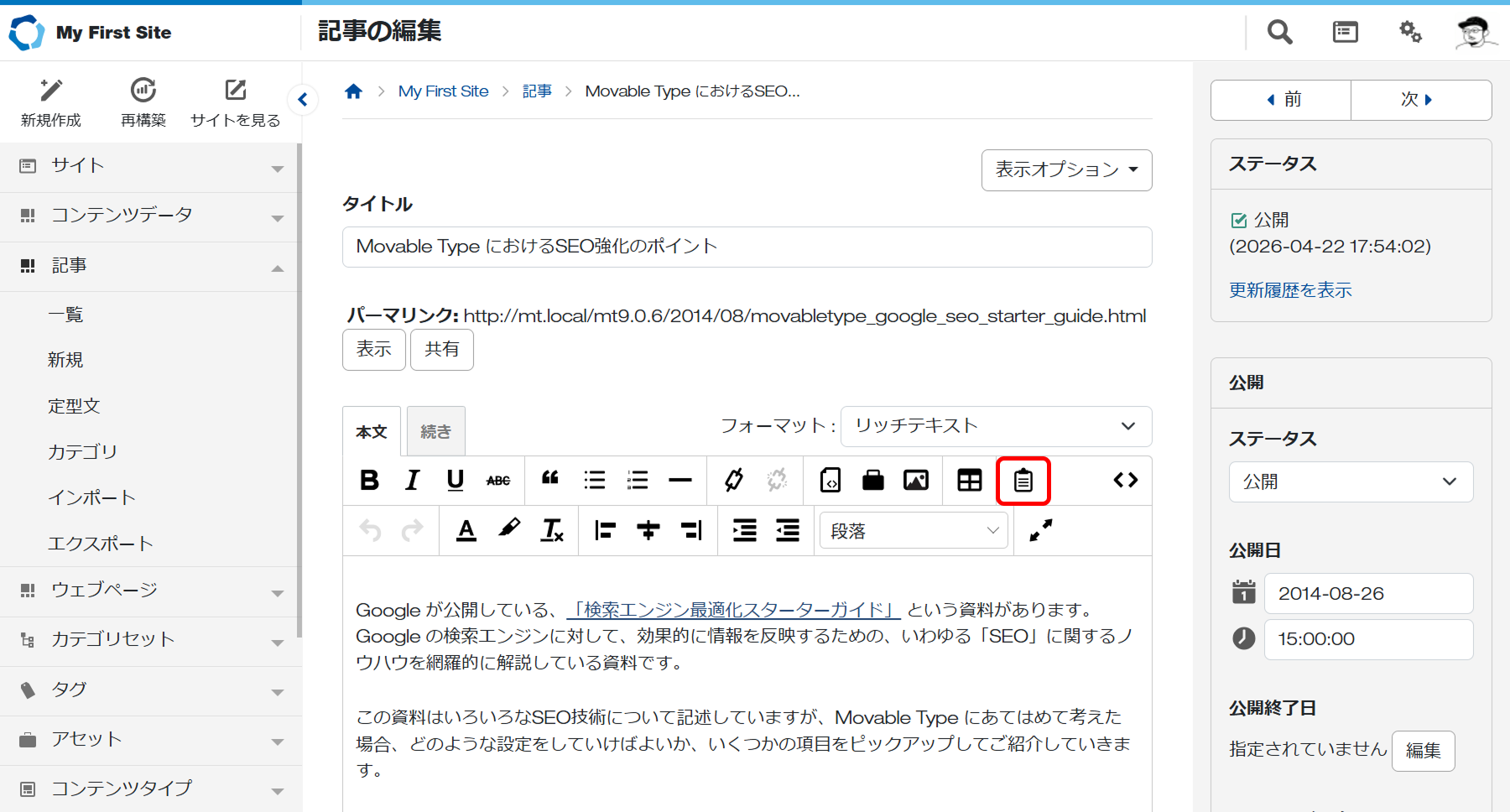The height and width of the screenshot is (812, 1510).
Task: Open the link insertion tool
Action: click(733, 480)
